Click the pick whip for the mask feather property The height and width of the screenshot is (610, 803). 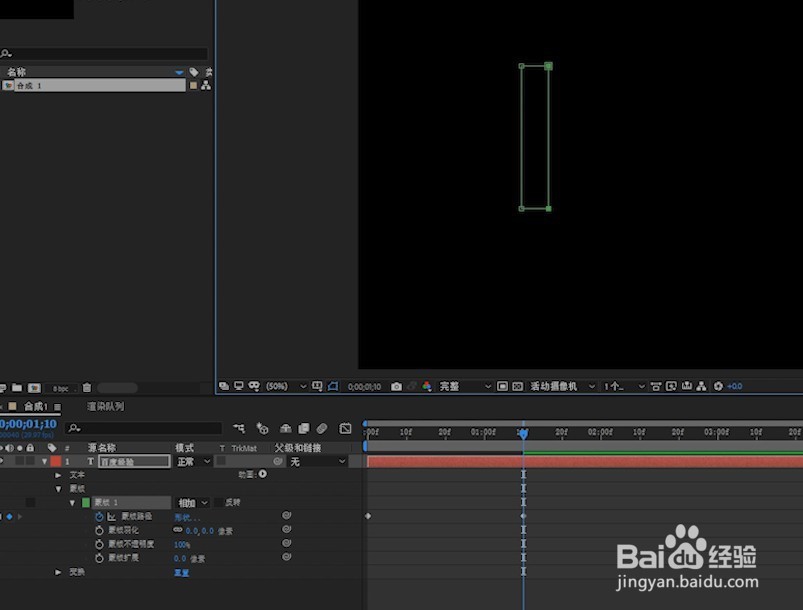coord(286,529)
